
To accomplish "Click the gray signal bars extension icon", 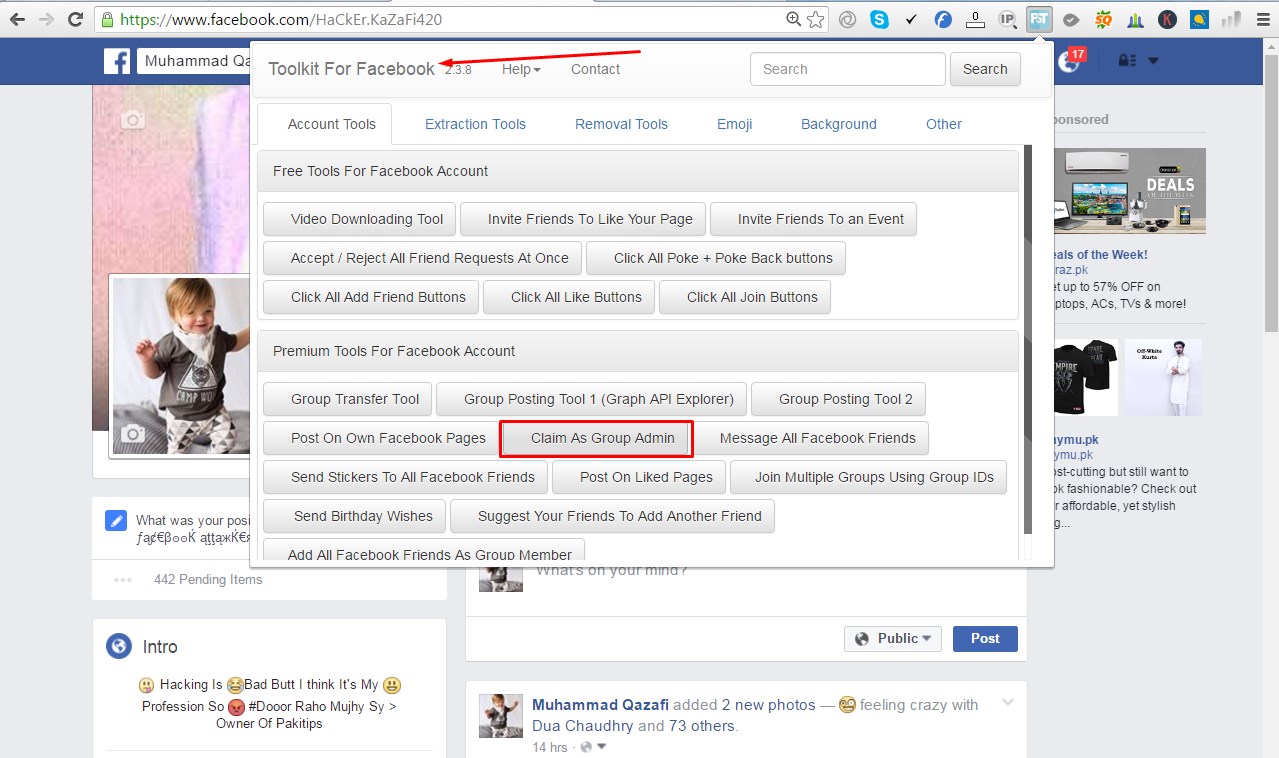I will tap(1231, 19).
